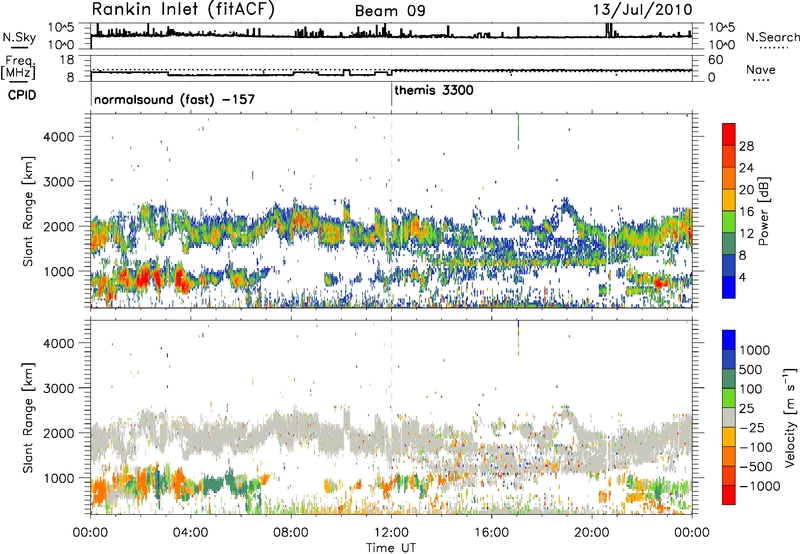Click the "-1000" tick on Velocity color bar

(x=759, y=486)
